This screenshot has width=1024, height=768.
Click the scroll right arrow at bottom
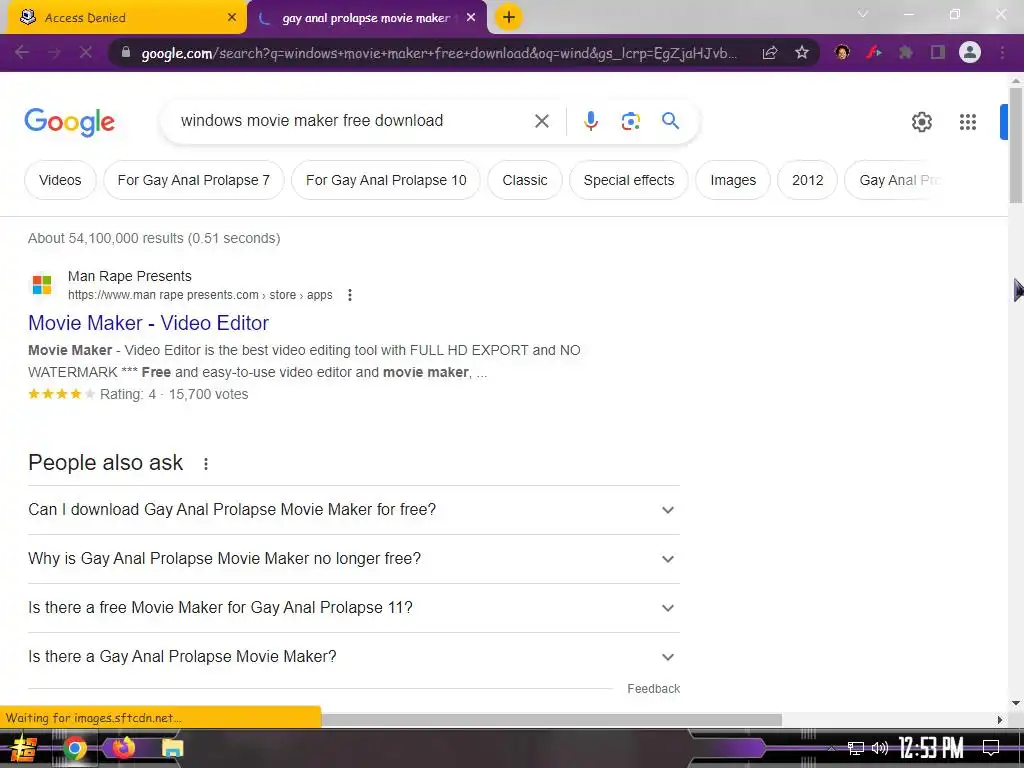coord(999,720)
